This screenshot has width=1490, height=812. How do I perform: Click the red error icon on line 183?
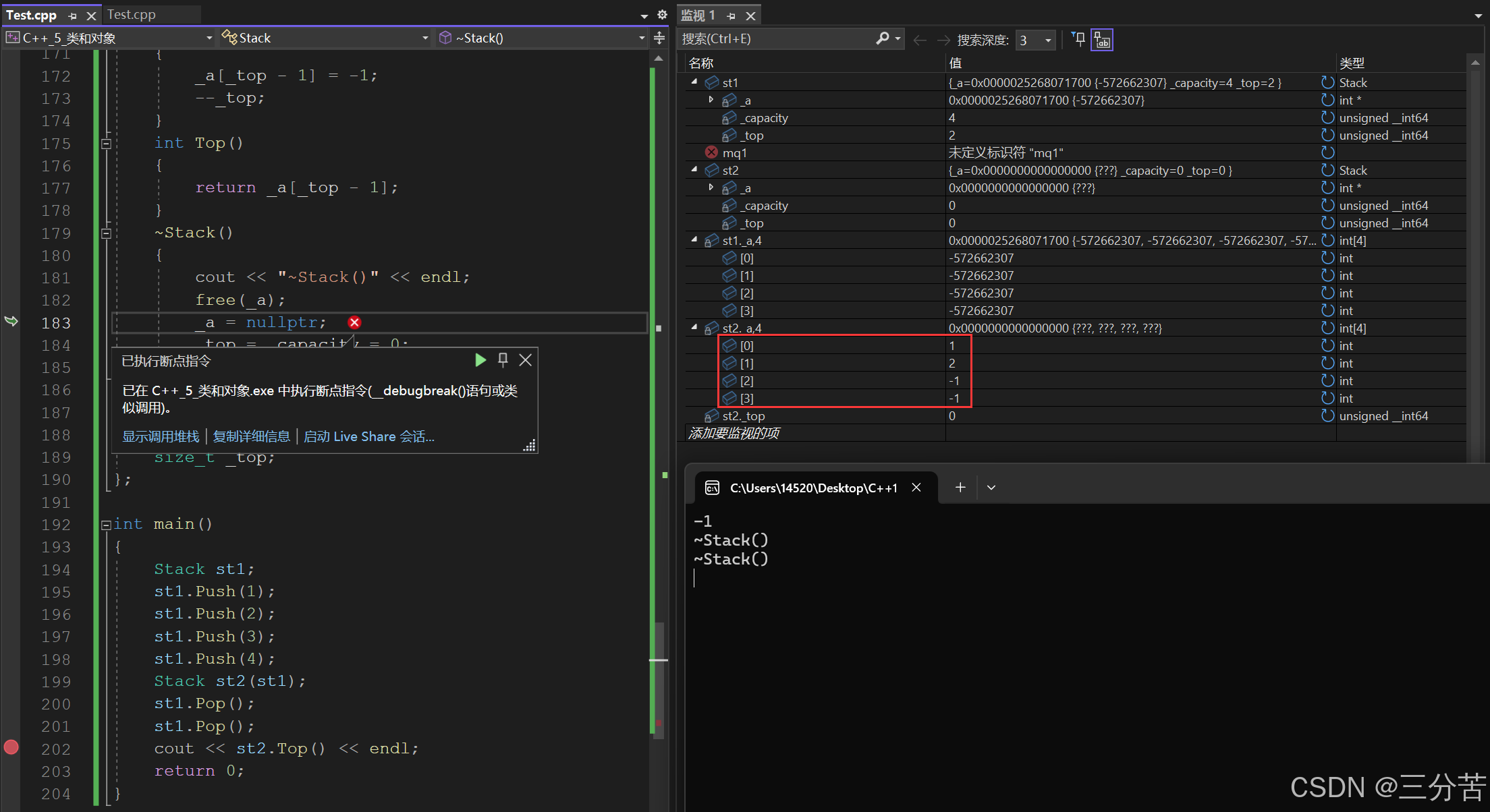pos(354,322)
